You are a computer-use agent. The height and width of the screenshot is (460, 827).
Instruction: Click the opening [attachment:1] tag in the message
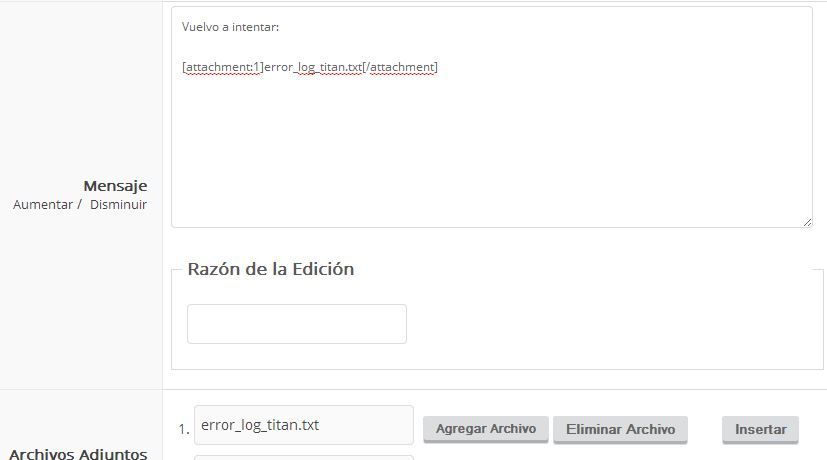point(223,67)
